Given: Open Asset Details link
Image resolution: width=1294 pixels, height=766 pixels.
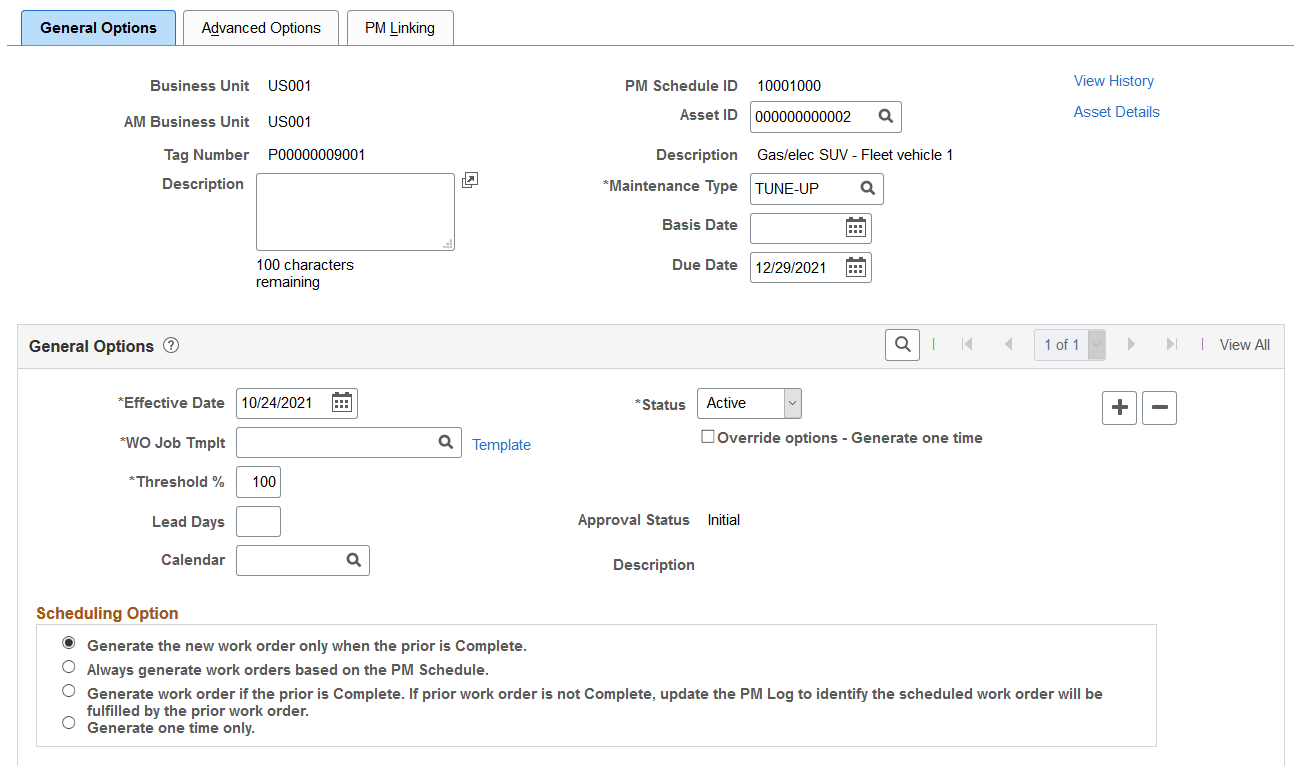Looking at the screenshot, I should (1117, 112).
